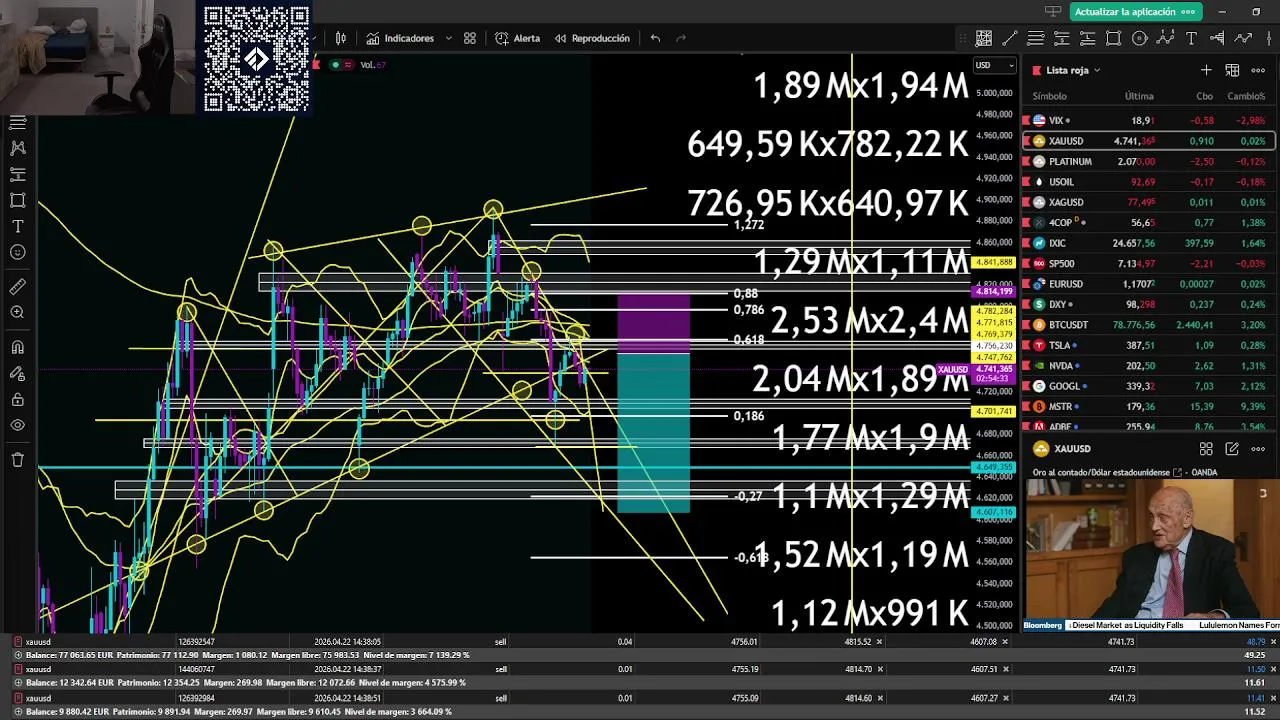The height and width of the screenshot is (720, 1280).
Task: Pick the Fib retracement tool in favorites bar
Action: pos(1036,38)
